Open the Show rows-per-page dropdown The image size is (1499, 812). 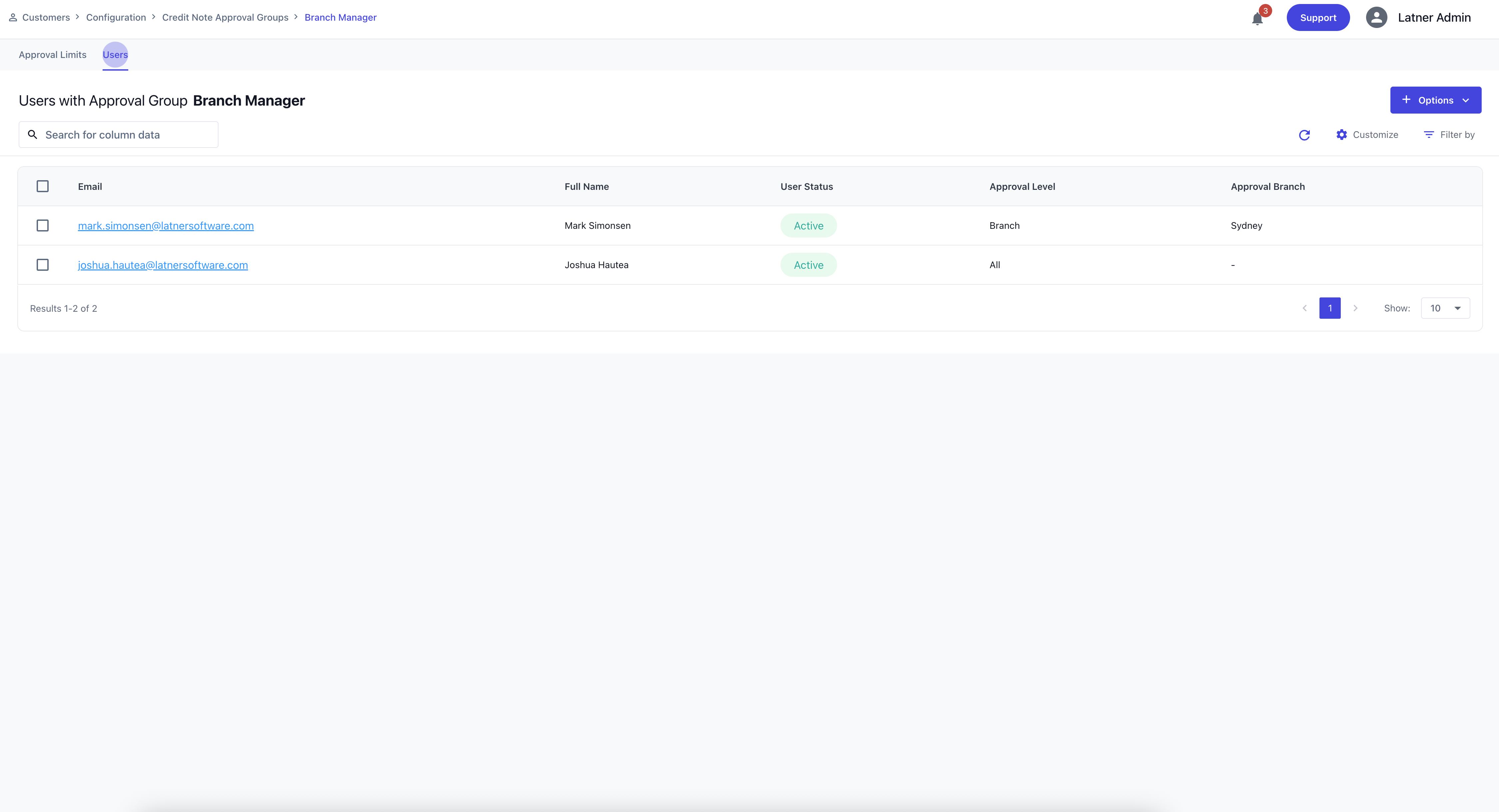[x=1445, y=308]
